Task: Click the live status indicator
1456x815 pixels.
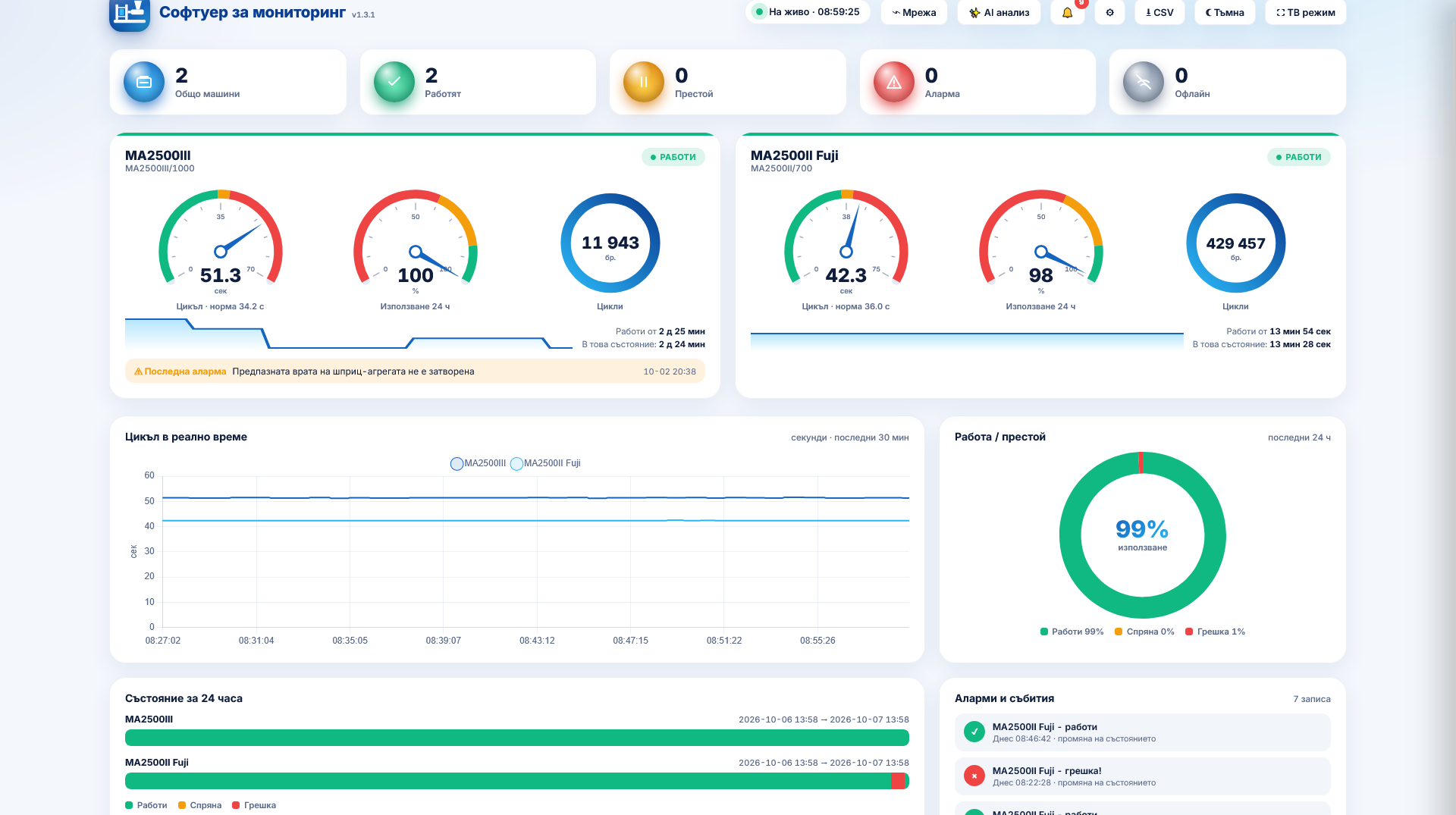Action: point(808,12)
